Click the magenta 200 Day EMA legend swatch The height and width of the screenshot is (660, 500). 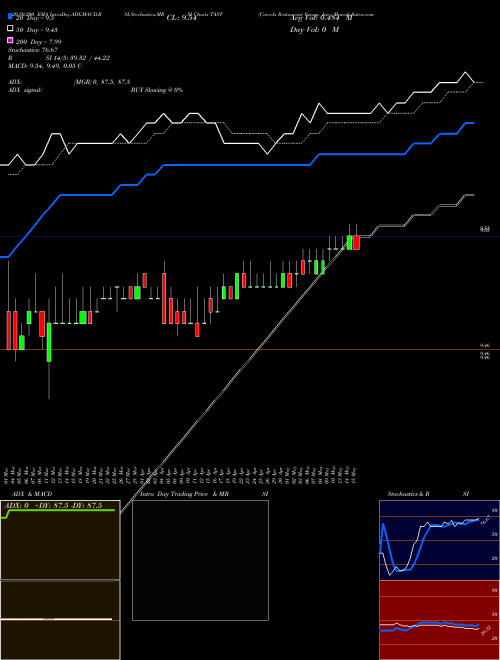11,40
